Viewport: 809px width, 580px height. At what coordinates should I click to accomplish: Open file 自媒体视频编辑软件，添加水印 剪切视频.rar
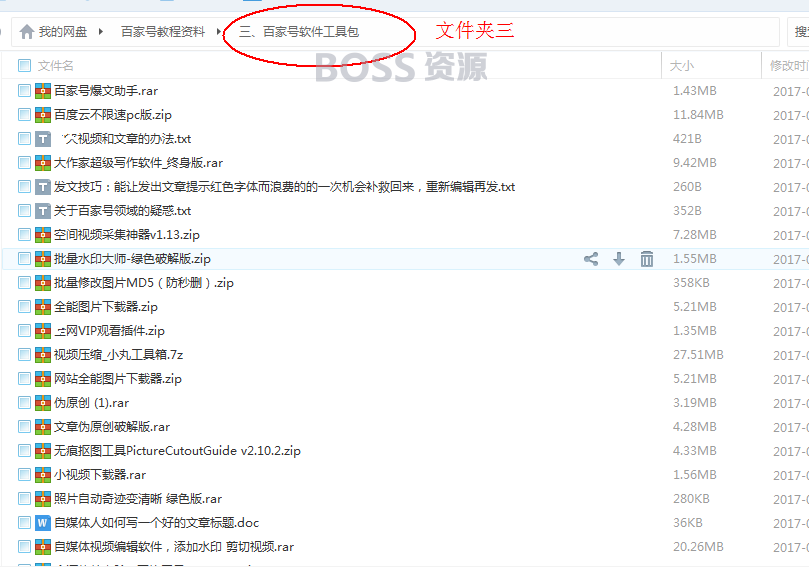coord(174,546)
